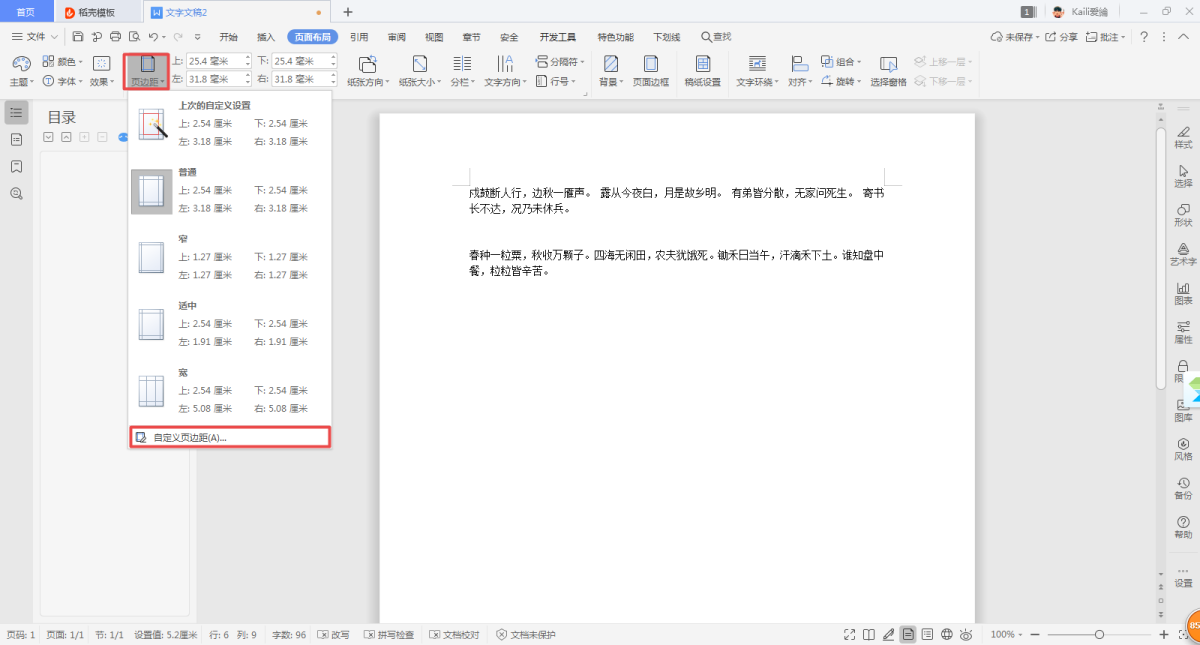
Task: Click 图表 chart icon in right sidebar
Action: pos(1183,288)
